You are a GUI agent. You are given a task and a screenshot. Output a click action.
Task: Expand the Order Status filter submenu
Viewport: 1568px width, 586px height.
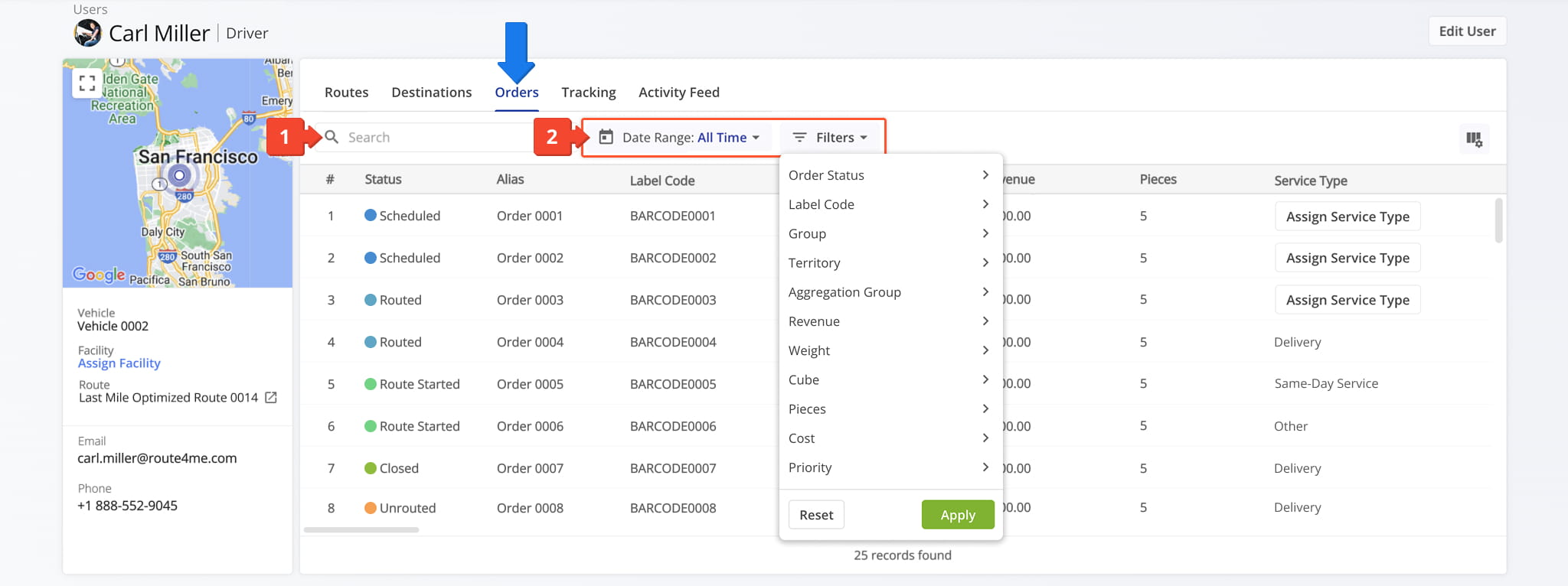[x=888, y=175]
